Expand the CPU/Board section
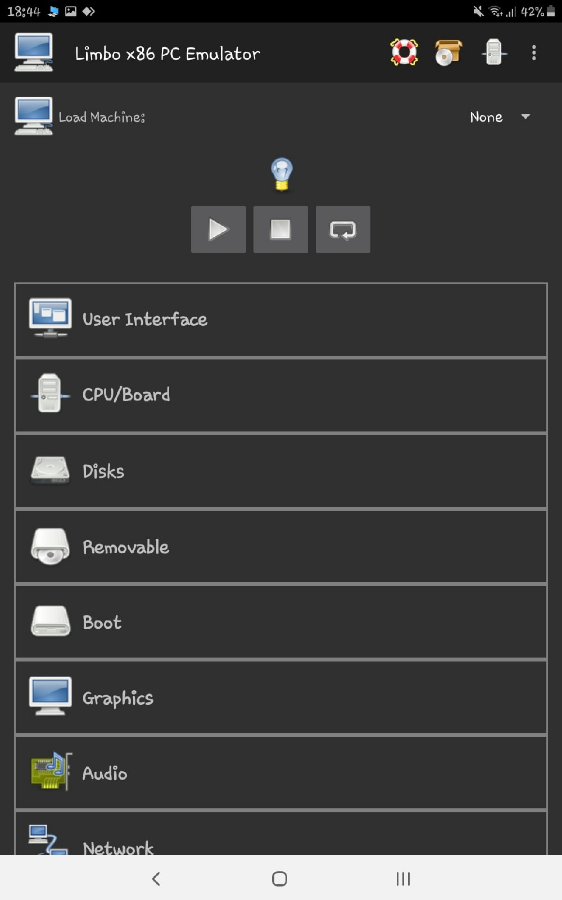 [x=281, y=395]
